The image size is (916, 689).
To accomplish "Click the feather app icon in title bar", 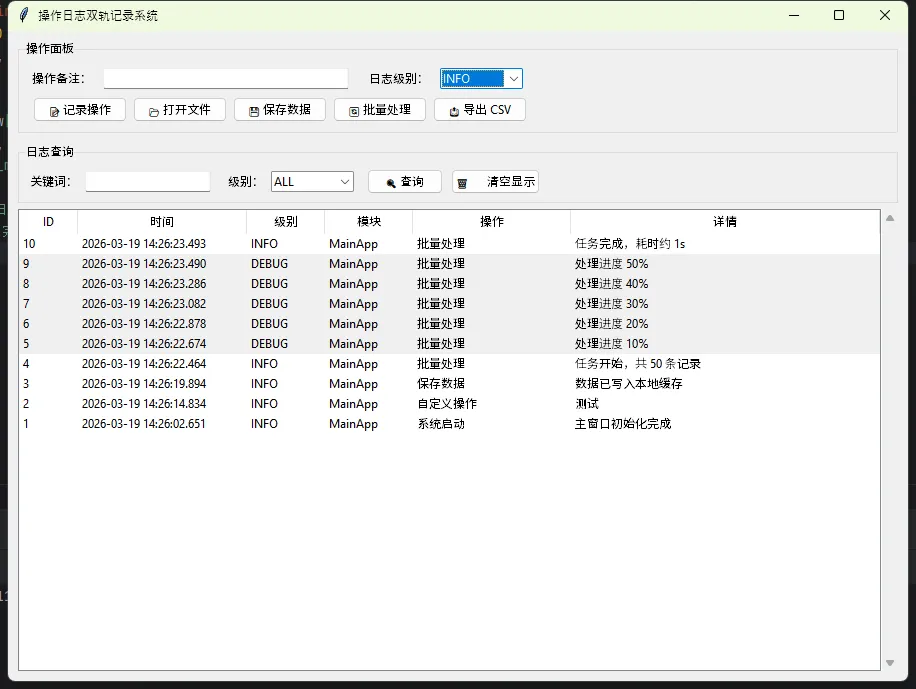I will pyautogui.click(x=24, y=15).
